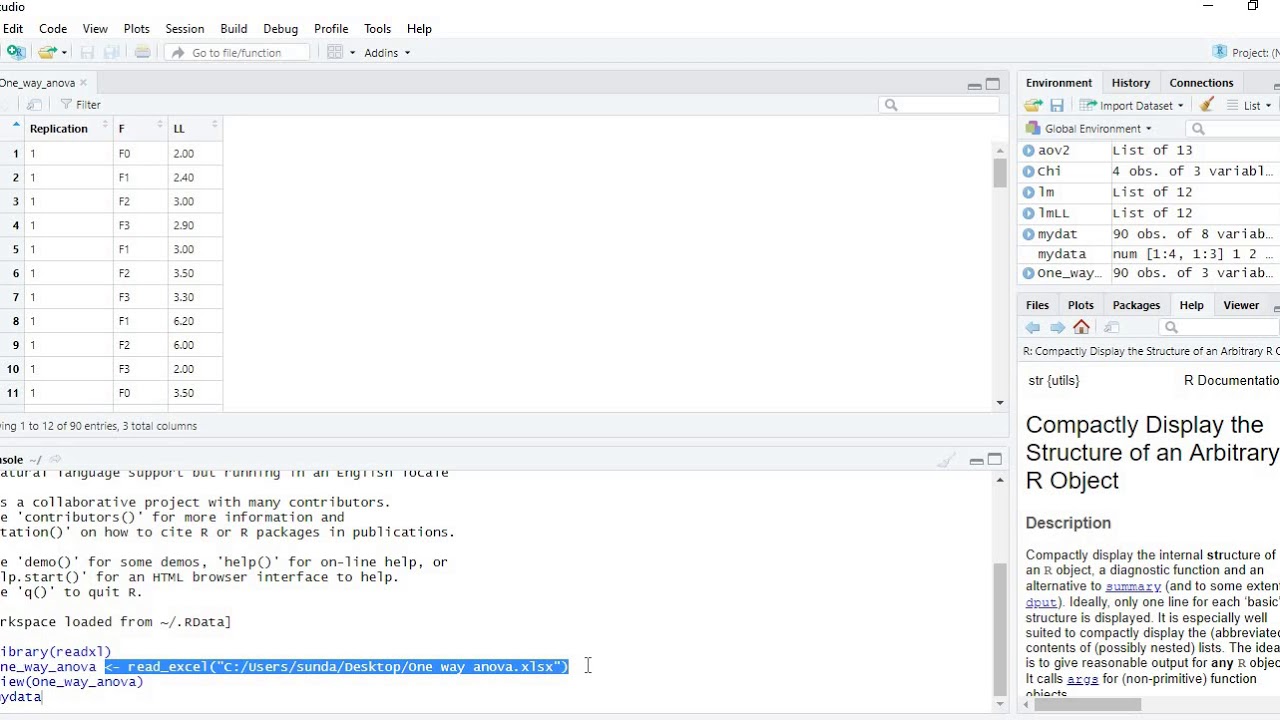This screenshot has width=1280, height=720.
Task: Go to Help home page
Action: 1081,327
